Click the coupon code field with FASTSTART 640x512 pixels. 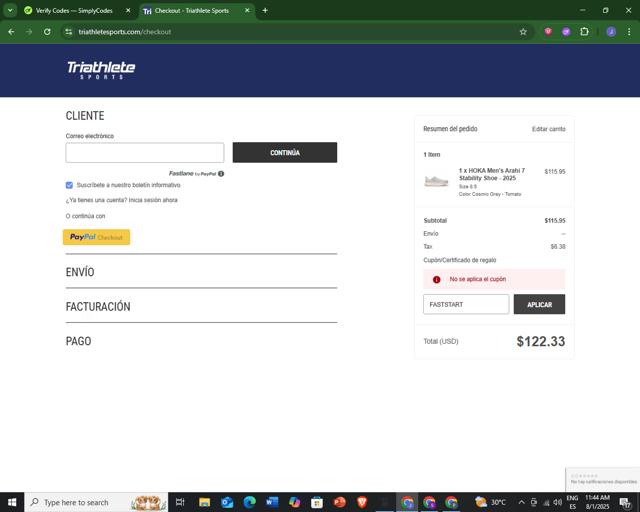click(466, 305)
